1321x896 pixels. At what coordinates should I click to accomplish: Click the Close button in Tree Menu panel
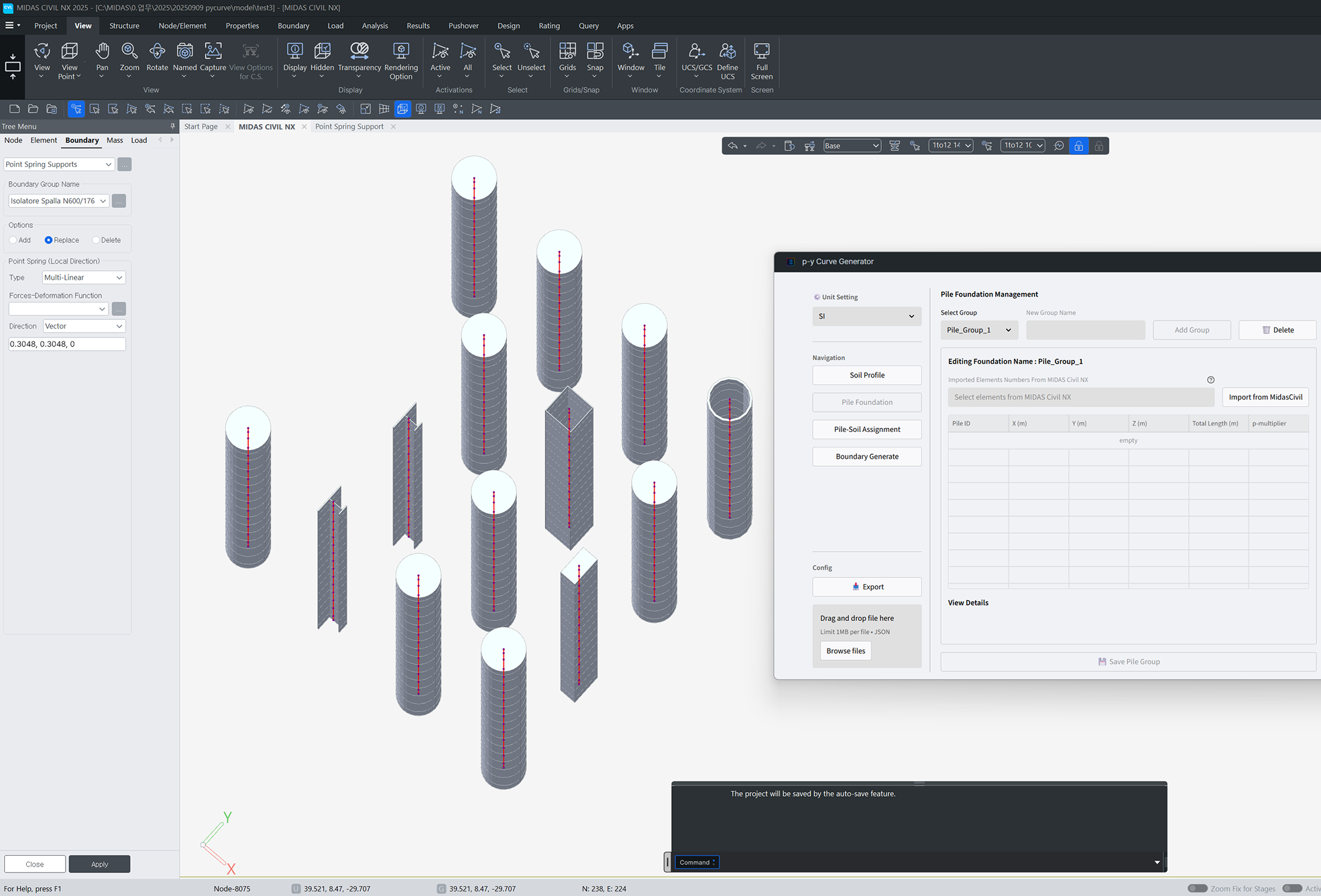(35, 864)
